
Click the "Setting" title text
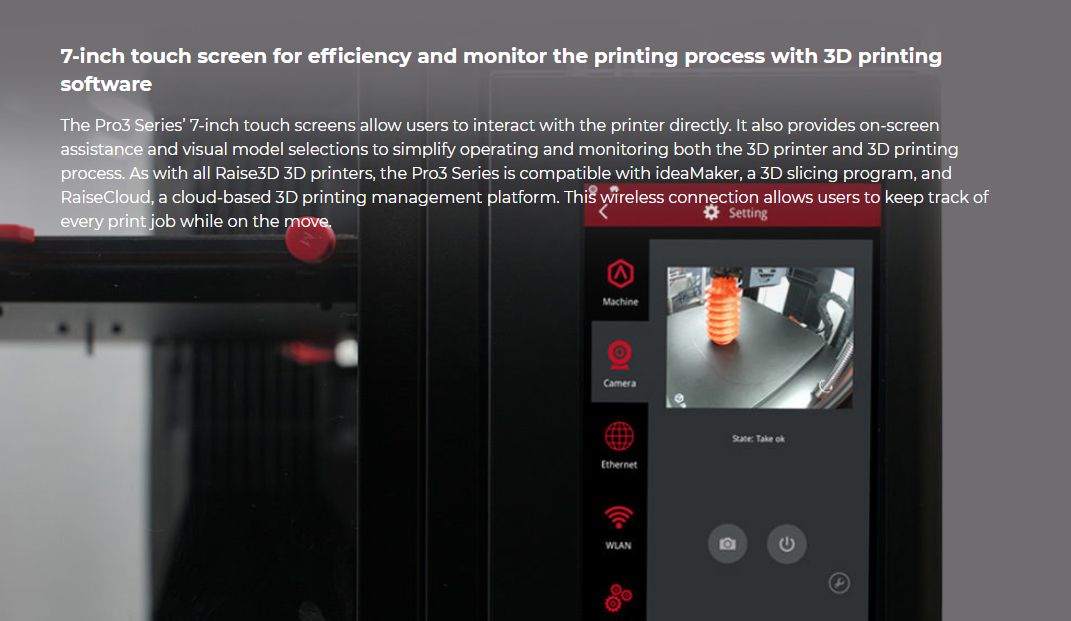(748, 213)
